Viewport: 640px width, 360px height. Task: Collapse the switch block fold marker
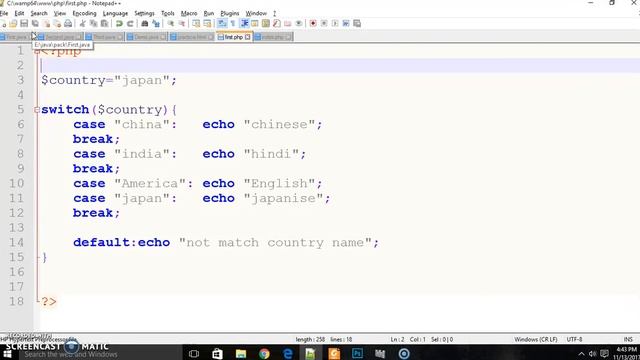[x=37, y=110]
